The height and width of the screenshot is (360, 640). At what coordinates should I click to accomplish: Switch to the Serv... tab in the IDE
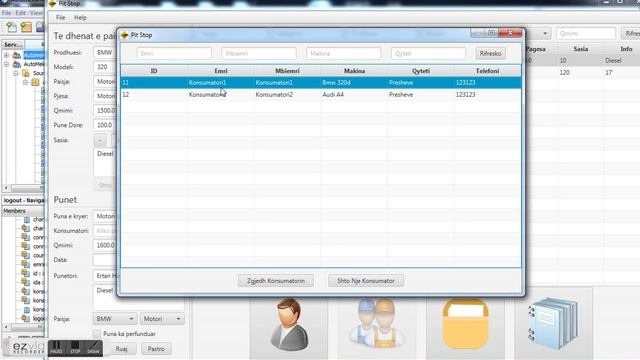click(x=13, y=44)
